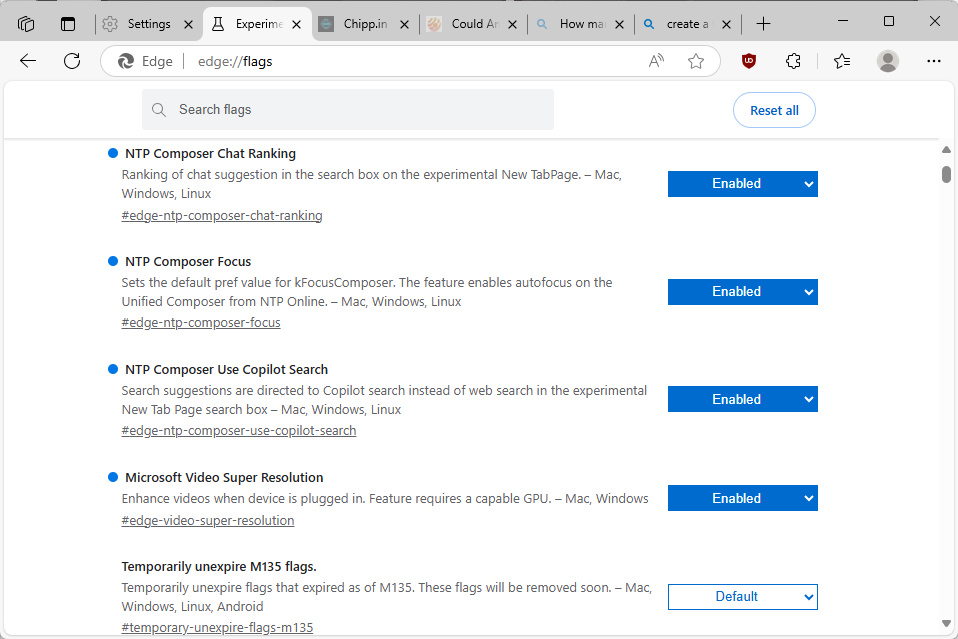Image resolution: width=958 pixels, height=639 pixels.
Task: Change the Microsoft Video Super Resolution dropdown
Action: click(742, 498)
